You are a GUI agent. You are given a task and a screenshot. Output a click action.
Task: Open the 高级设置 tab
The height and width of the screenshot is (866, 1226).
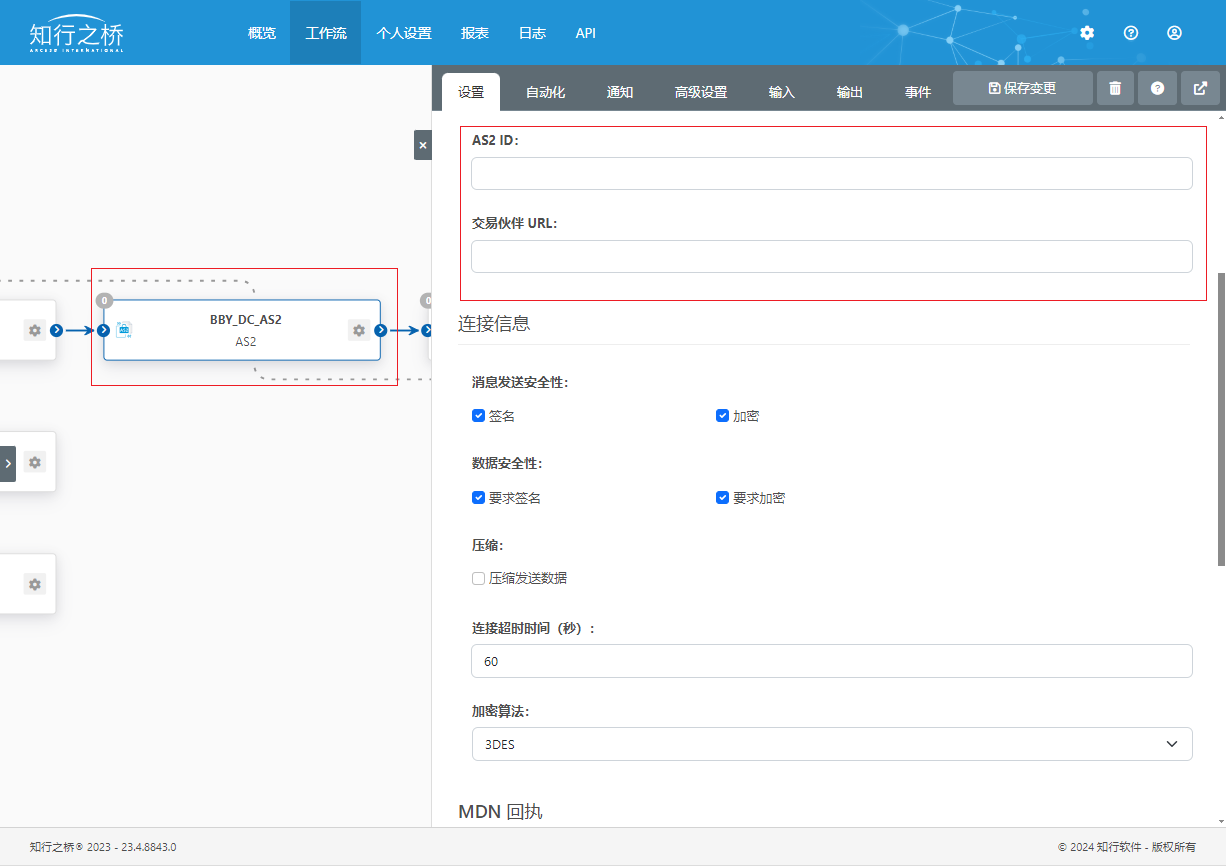pos(700,92)
